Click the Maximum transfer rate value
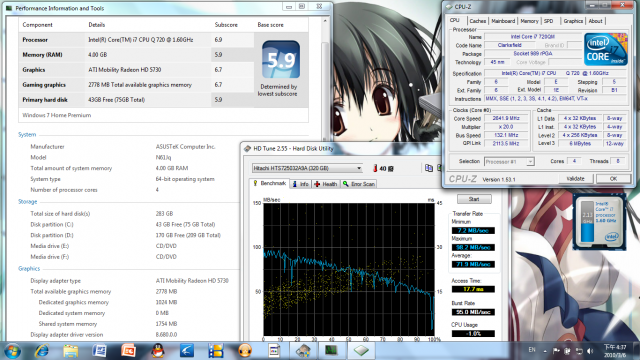This screenshot has width=640, height=360. point(473,247)
